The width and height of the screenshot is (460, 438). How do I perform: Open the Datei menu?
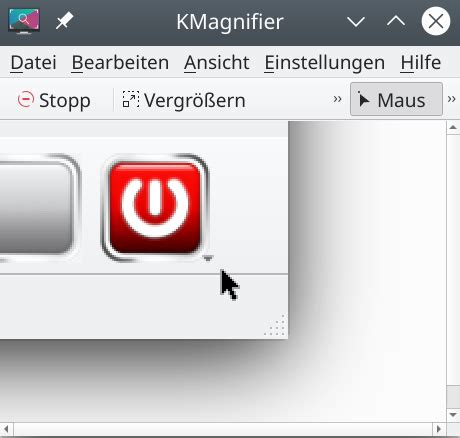click(33, 63)
